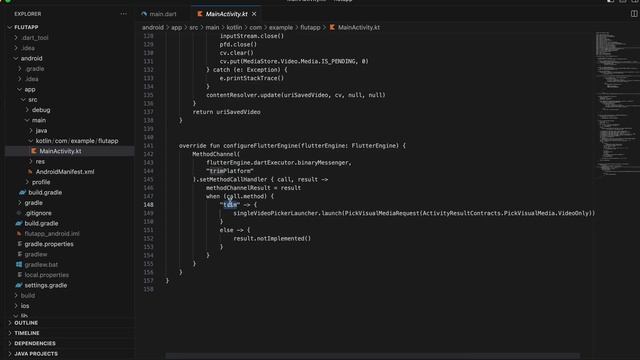
Task: Click the settings.gradle file icon
Action: click(x=19, y=285)
